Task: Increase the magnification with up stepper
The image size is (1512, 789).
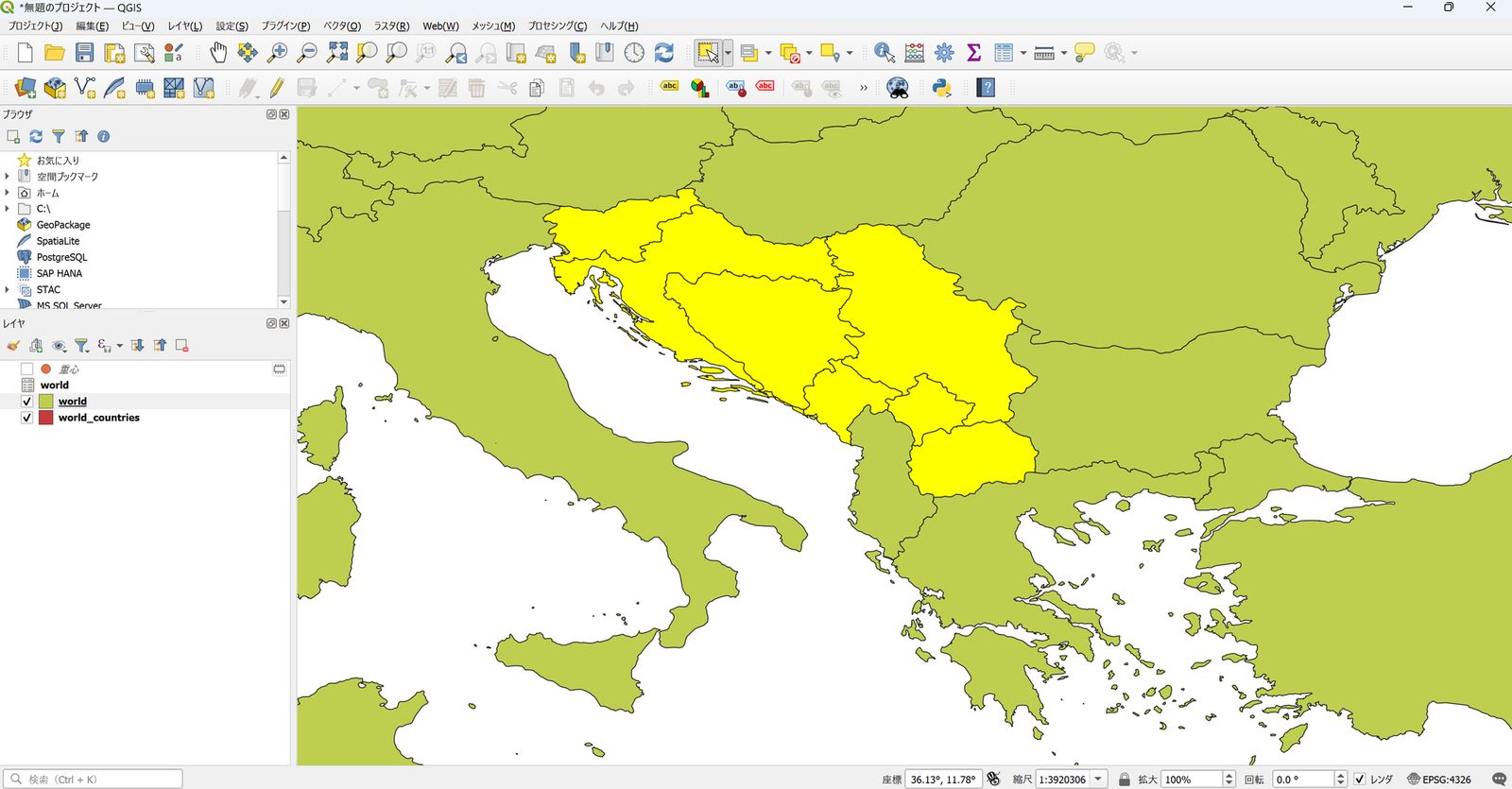Action: pyautogui.click(x=1228, y=776)
